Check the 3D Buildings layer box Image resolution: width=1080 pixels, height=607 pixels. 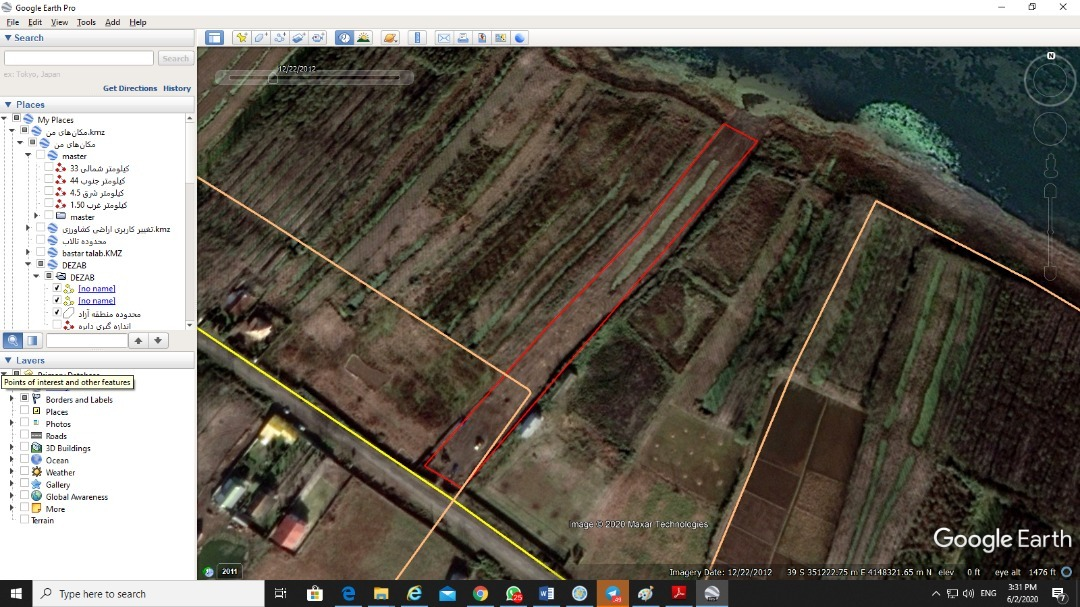(25, 448)
